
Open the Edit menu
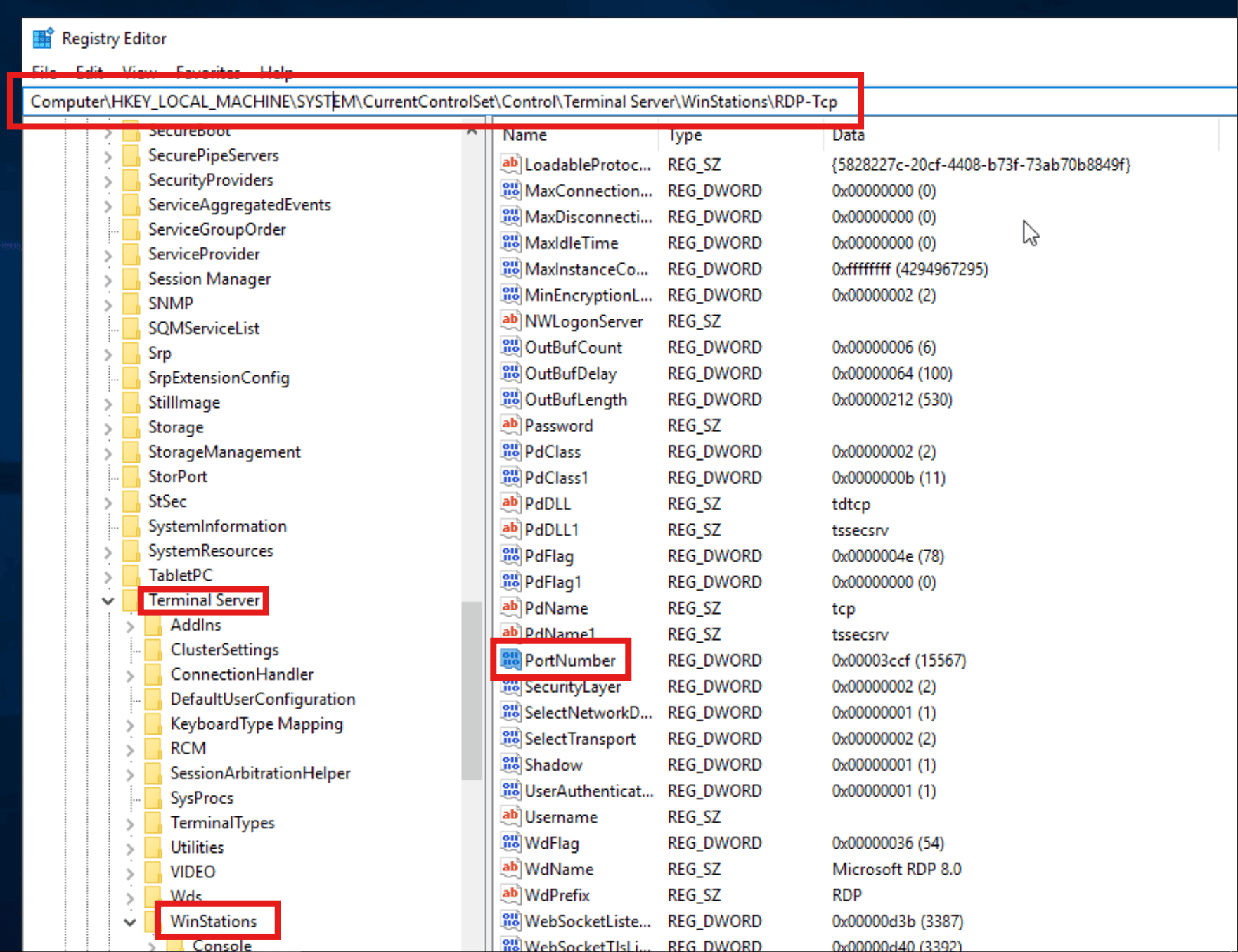[89, 72]
